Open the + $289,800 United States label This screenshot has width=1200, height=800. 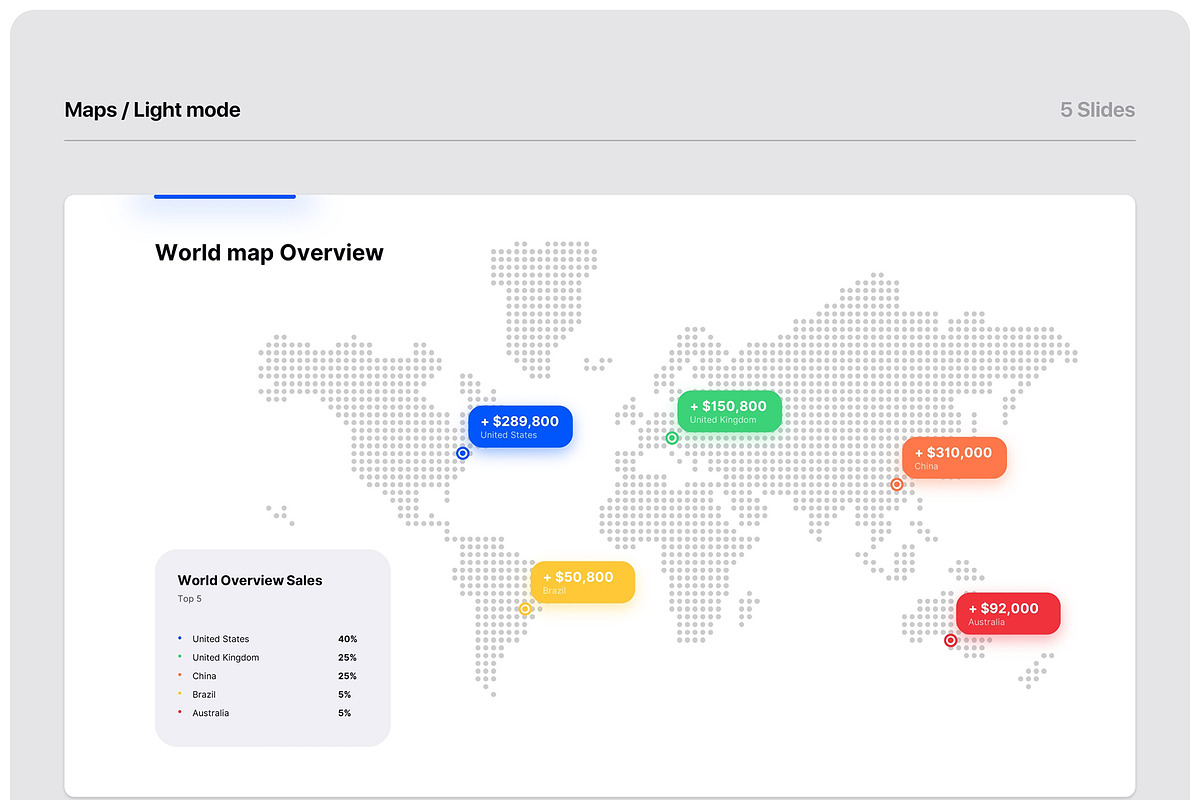(x=520, y=426)
